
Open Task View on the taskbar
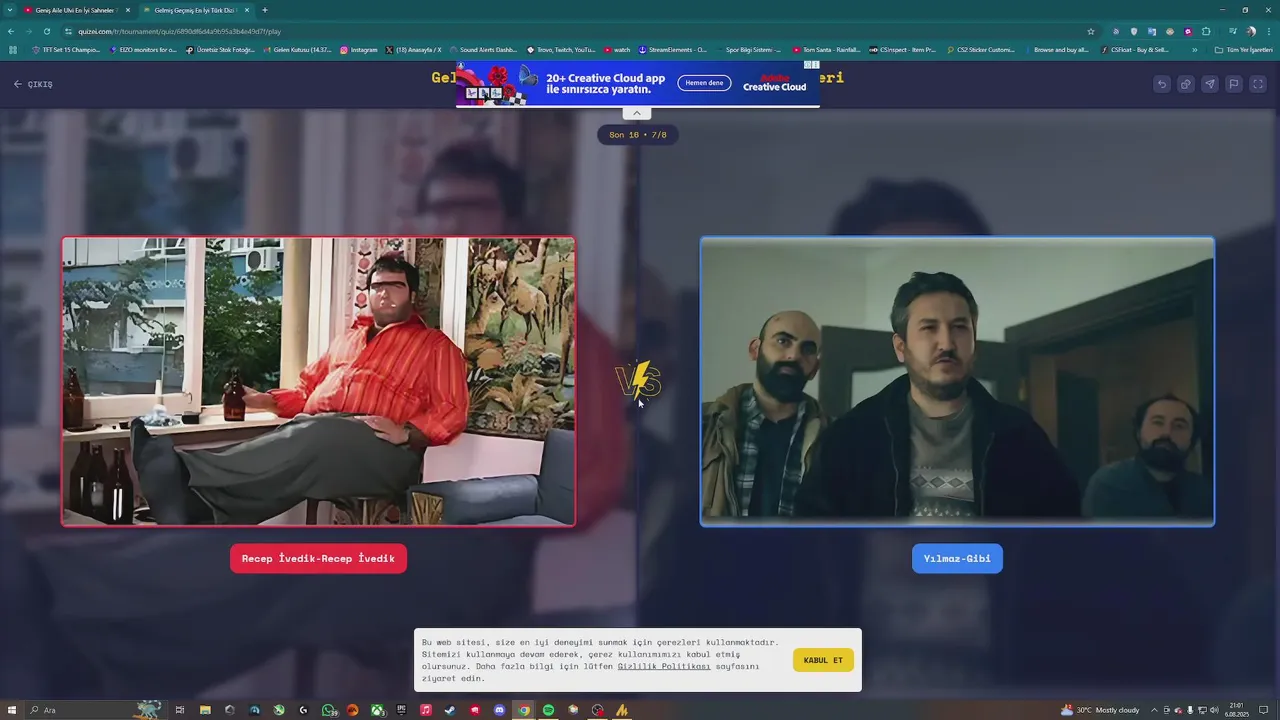click(180, 710)
